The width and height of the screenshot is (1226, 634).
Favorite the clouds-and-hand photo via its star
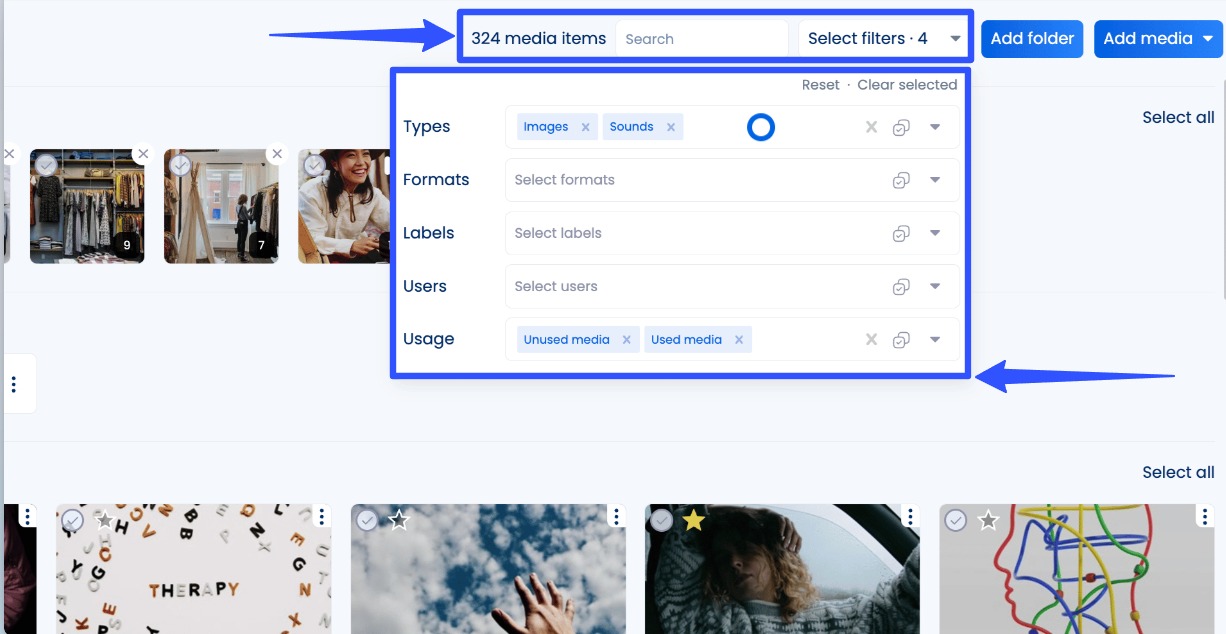[x=399, y=519]
